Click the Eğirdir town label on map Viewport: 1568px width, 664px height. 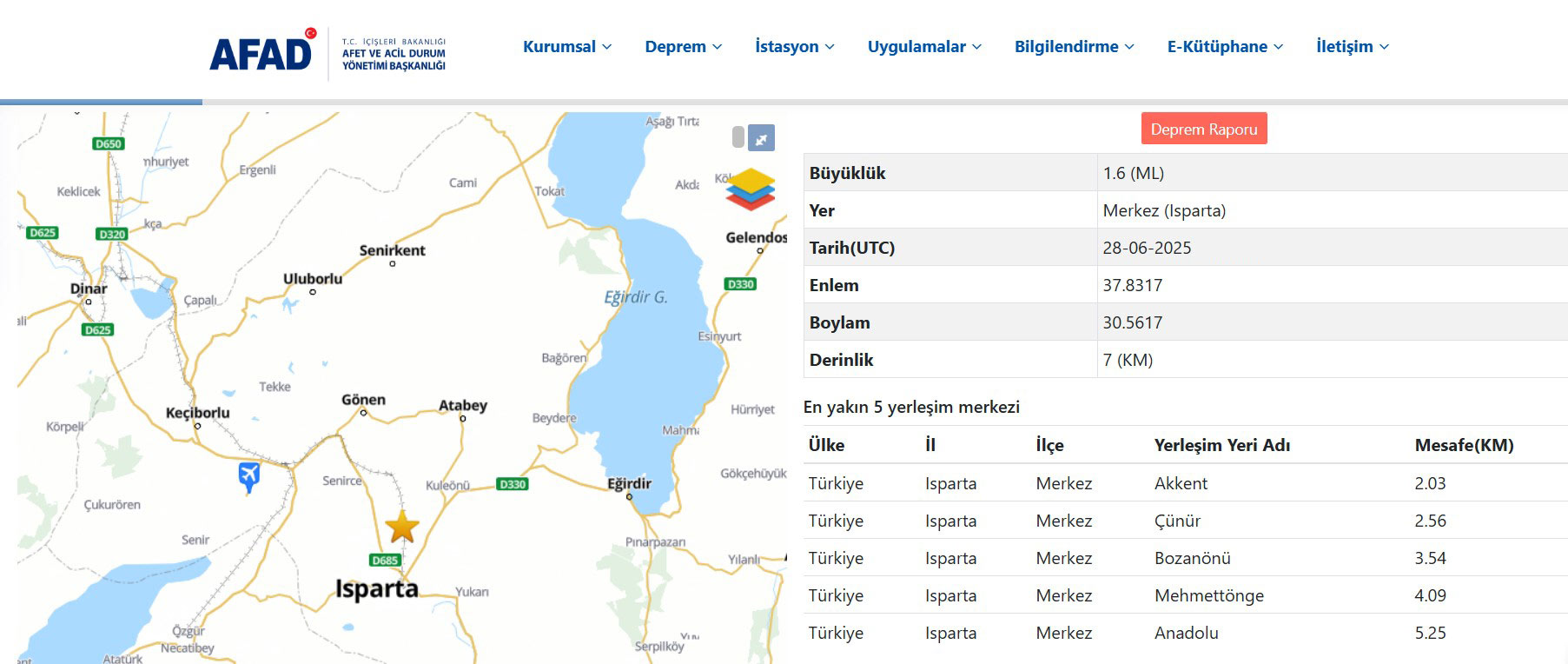tap(629, 484)
